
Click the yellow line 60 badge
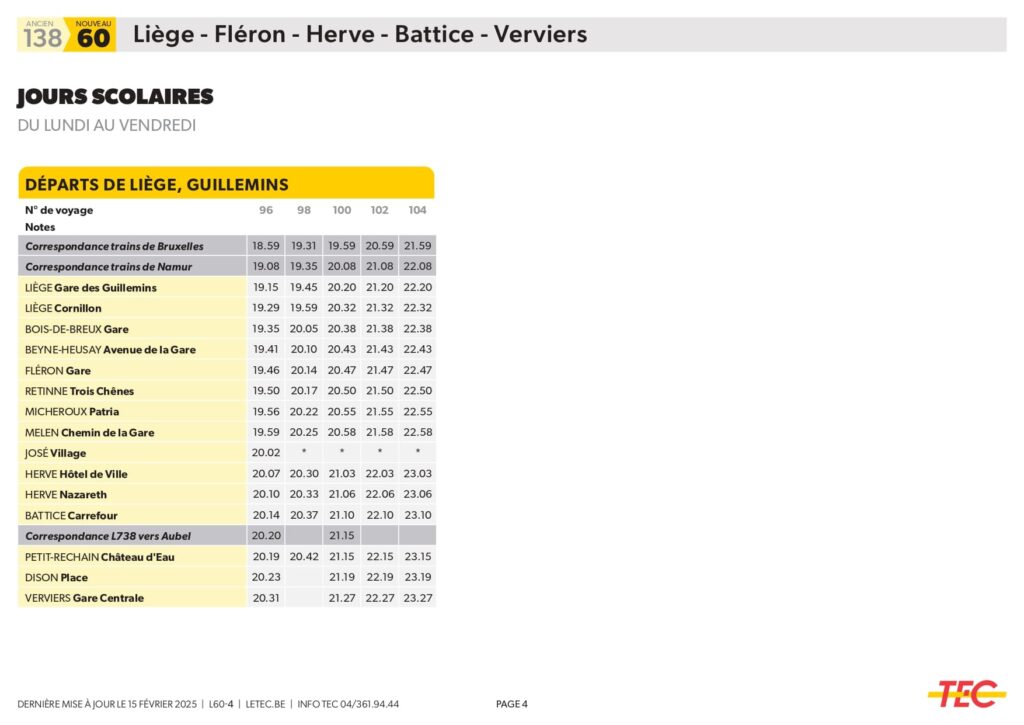pos(93,36)
